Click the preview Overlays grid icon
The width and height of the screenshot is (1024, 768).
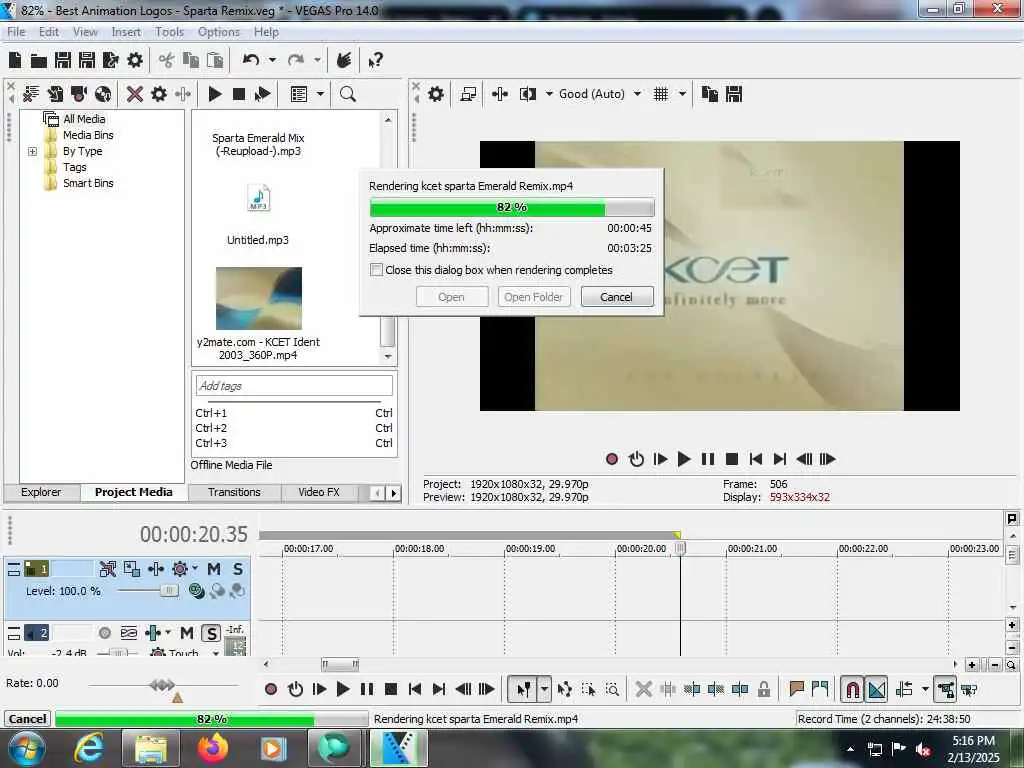661,94
